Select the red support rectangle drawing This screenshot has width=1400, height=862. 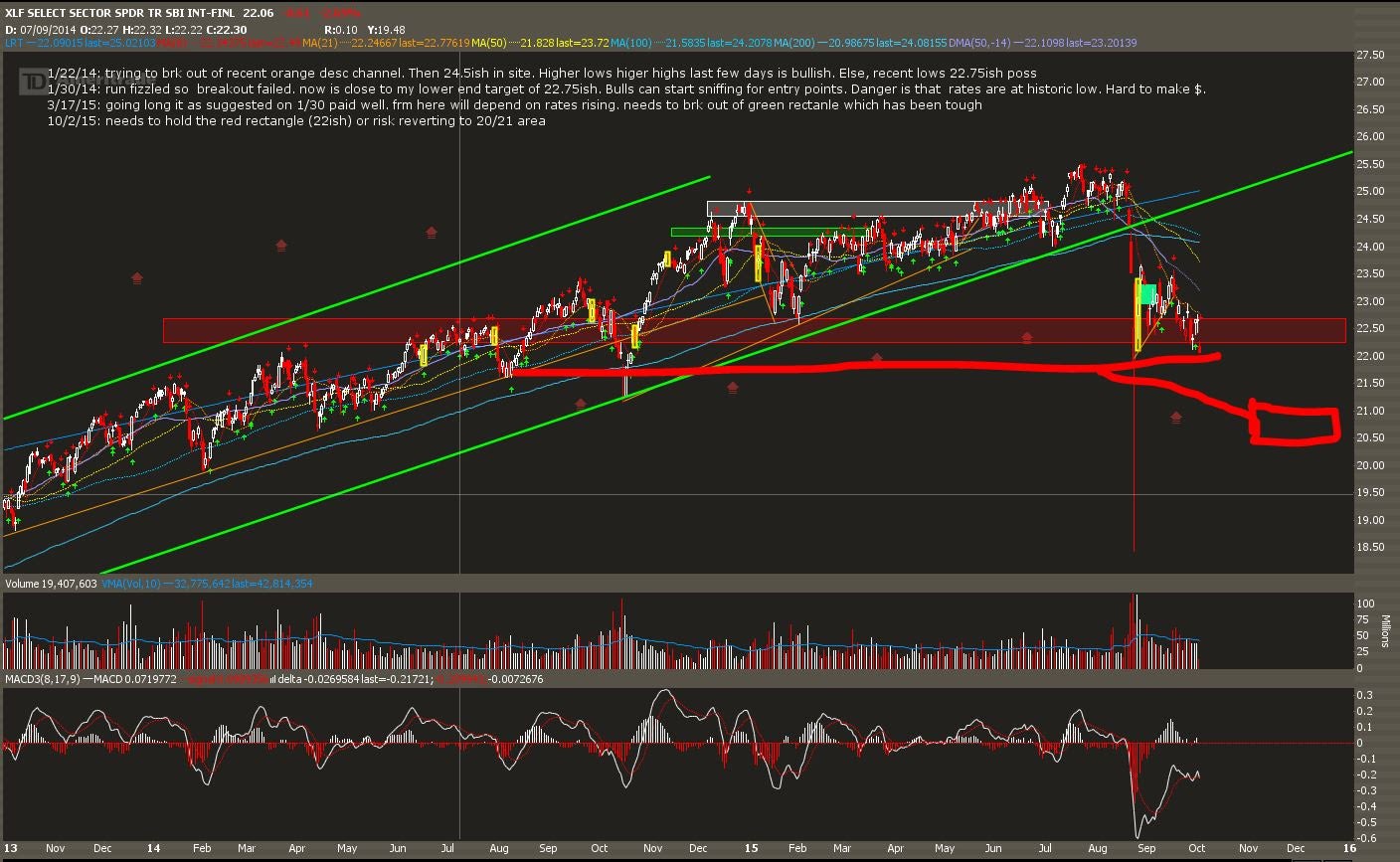tap(754, 330)
